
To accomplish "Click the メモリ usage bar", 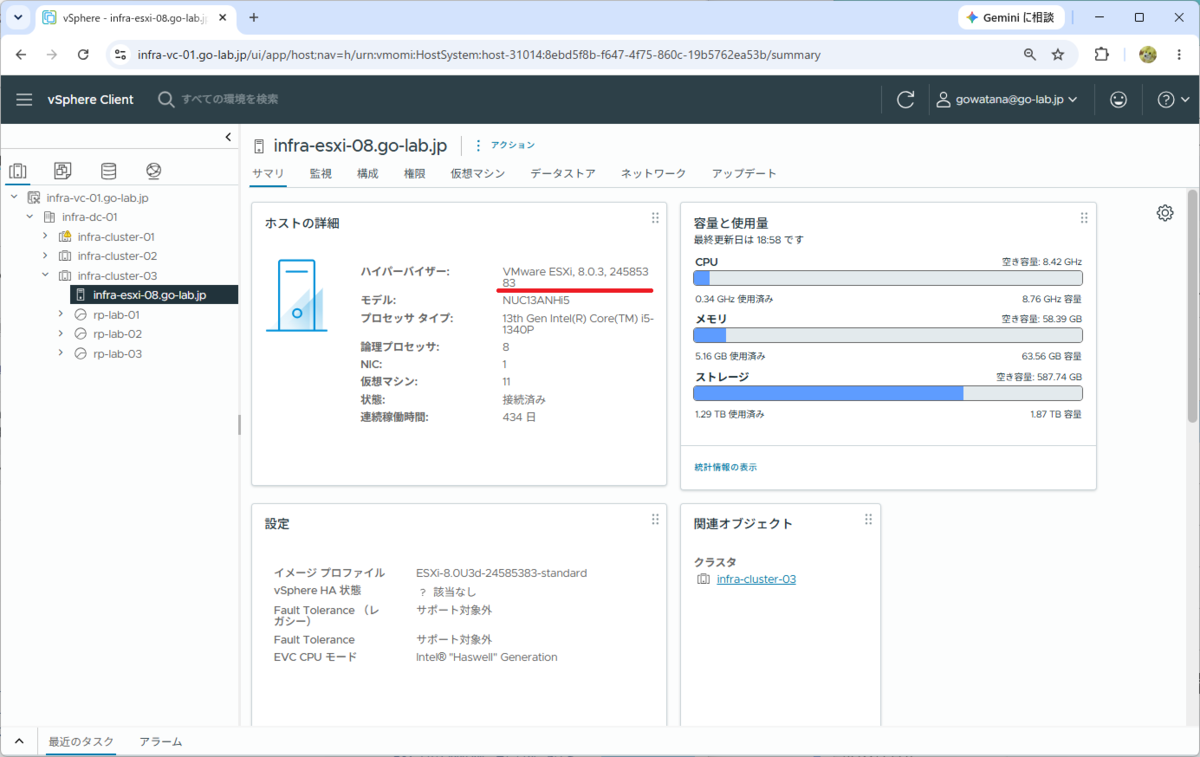I will (x=888, y=335).
